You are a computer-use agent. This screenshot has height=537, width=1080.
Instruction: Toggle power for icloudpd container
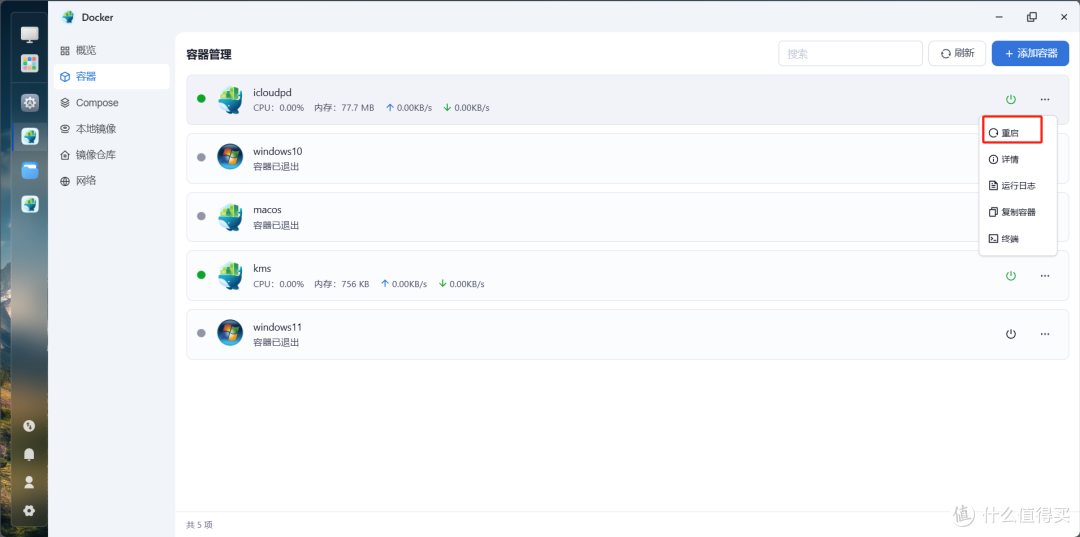pyautogui.click(x=1010, y=100)
